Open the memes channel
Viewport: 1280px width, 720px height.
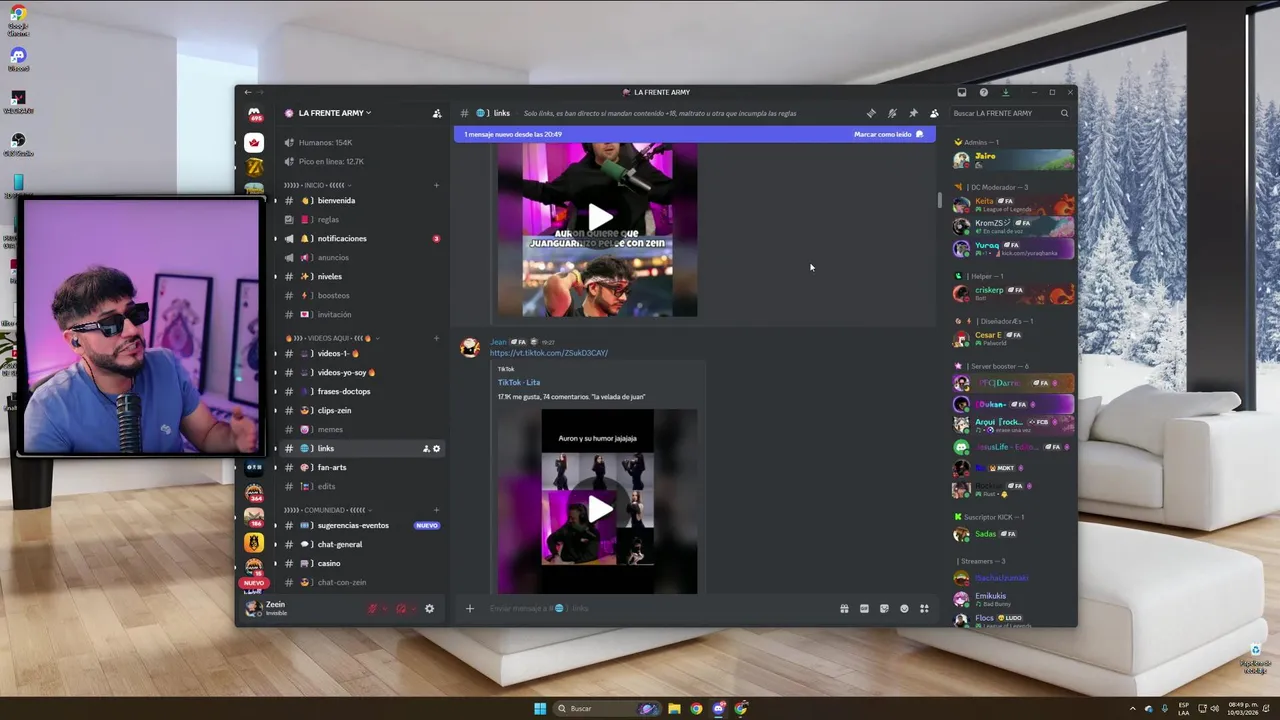coord(362,430)
